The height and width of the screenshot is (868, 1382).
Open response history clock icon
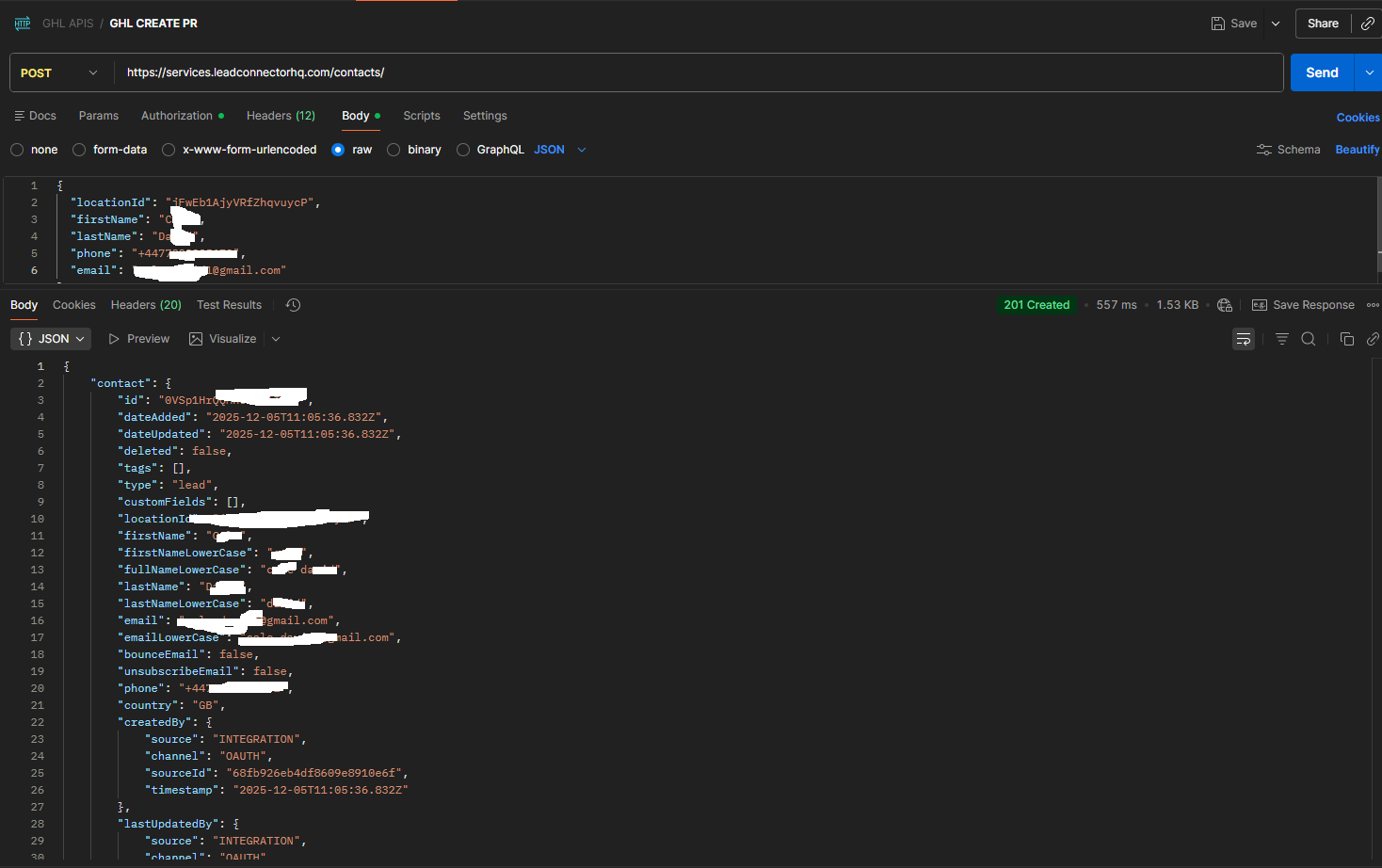pyautogui.click(x=294, y=305)
